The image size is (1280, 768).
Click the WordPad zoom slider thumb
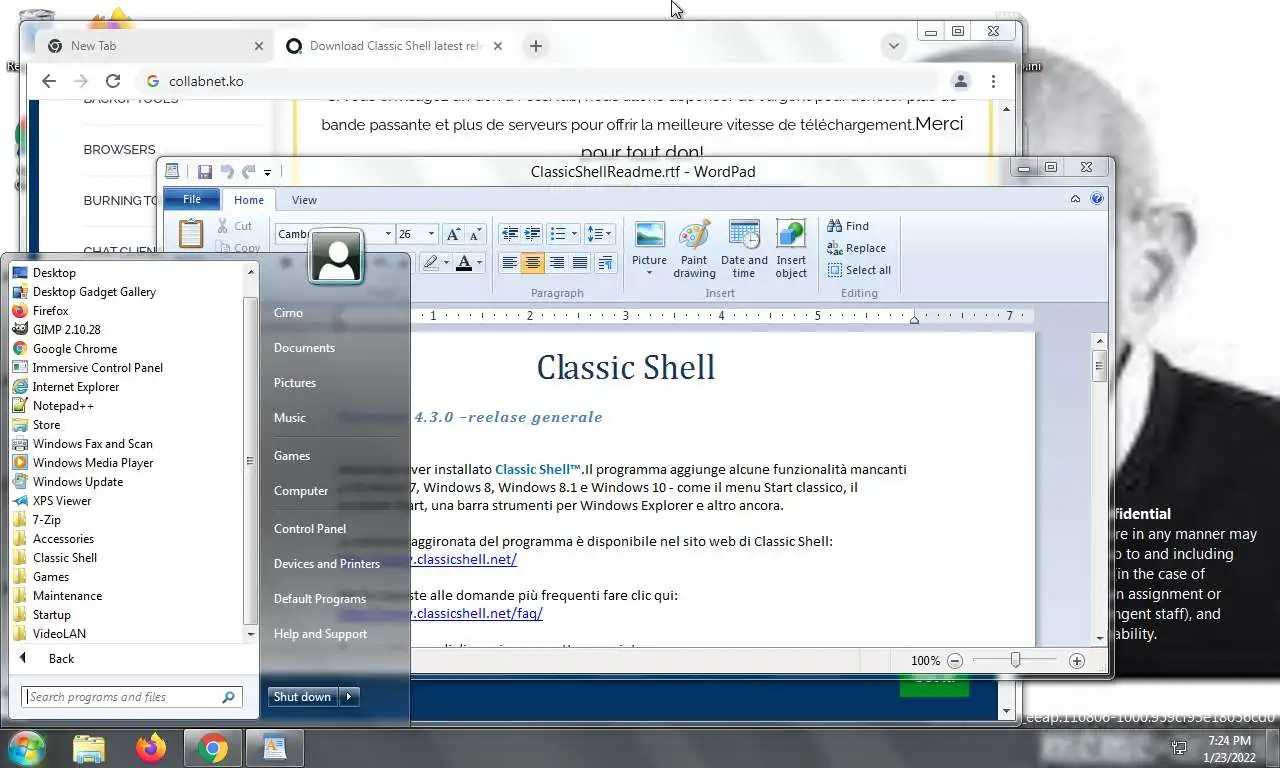pyautogui.click(x=1015, y=660)
